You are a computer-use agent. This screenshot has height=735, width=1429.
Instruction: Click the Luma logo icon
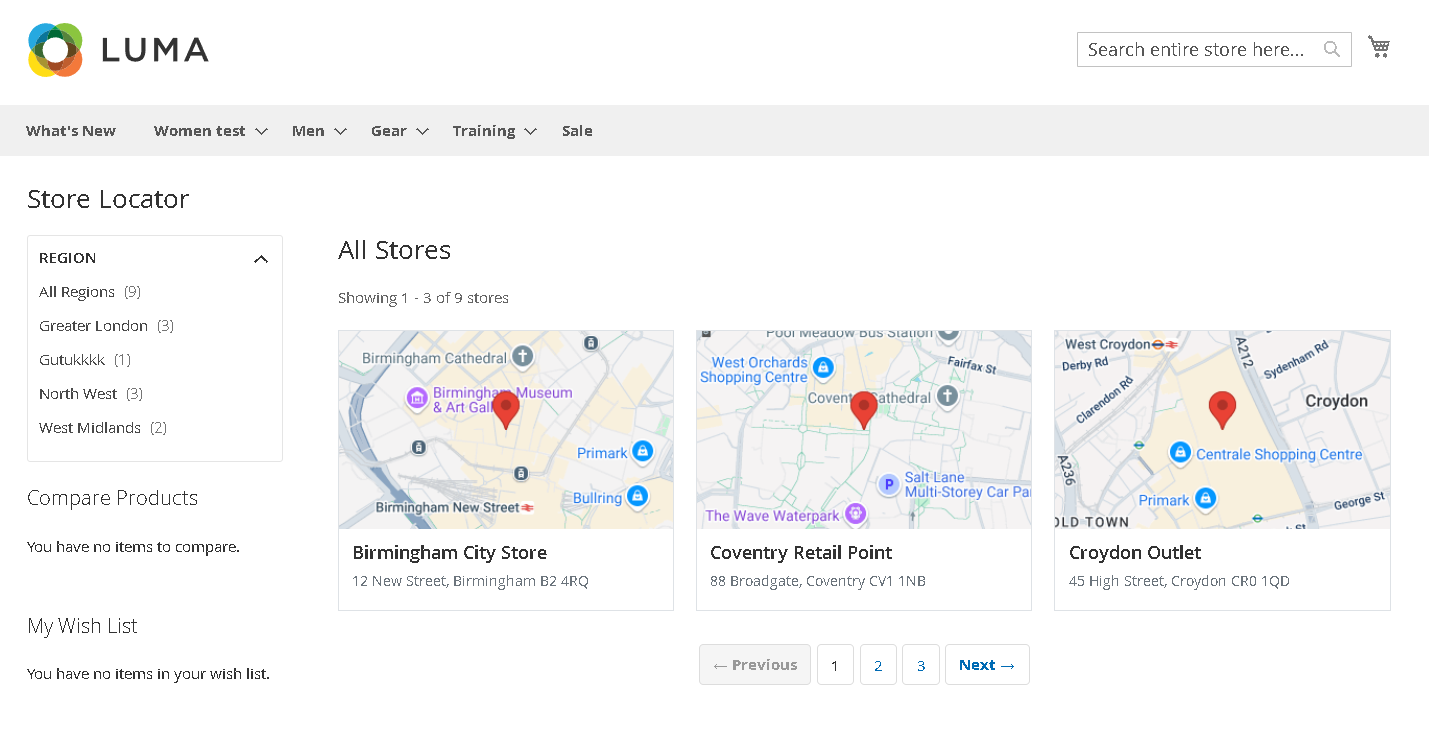[x=55, y=50]
